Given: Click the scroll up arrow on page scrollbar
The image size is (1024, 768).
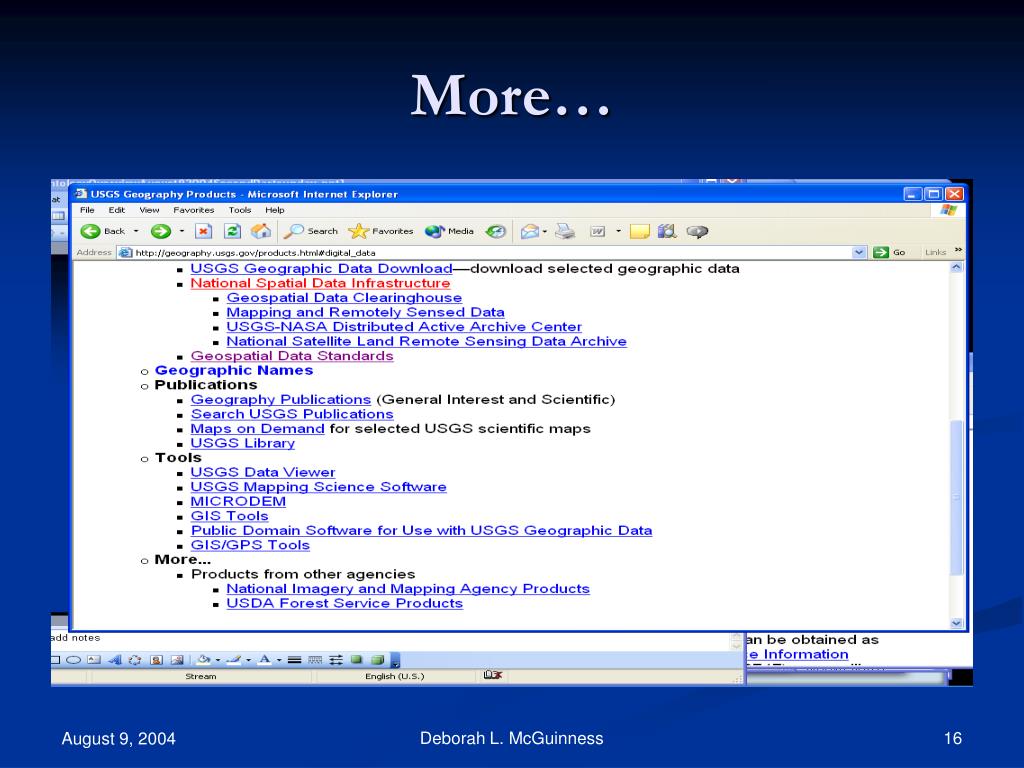Looking at the screenshot, I should point(957,267).
